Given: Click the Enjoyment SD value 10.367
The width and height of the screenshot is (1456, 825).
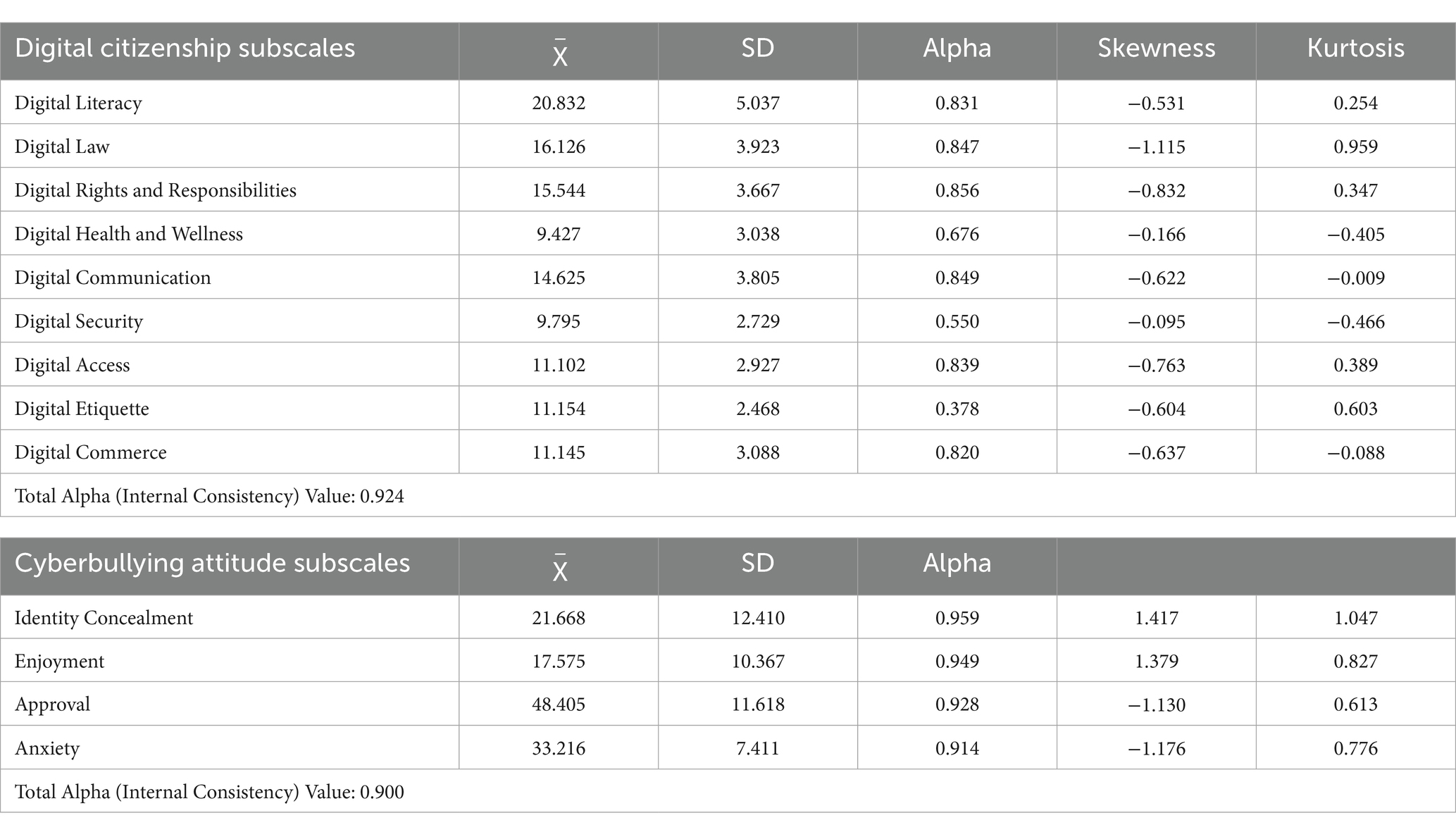Looking at the screenshot, I should tap(757, 662).
